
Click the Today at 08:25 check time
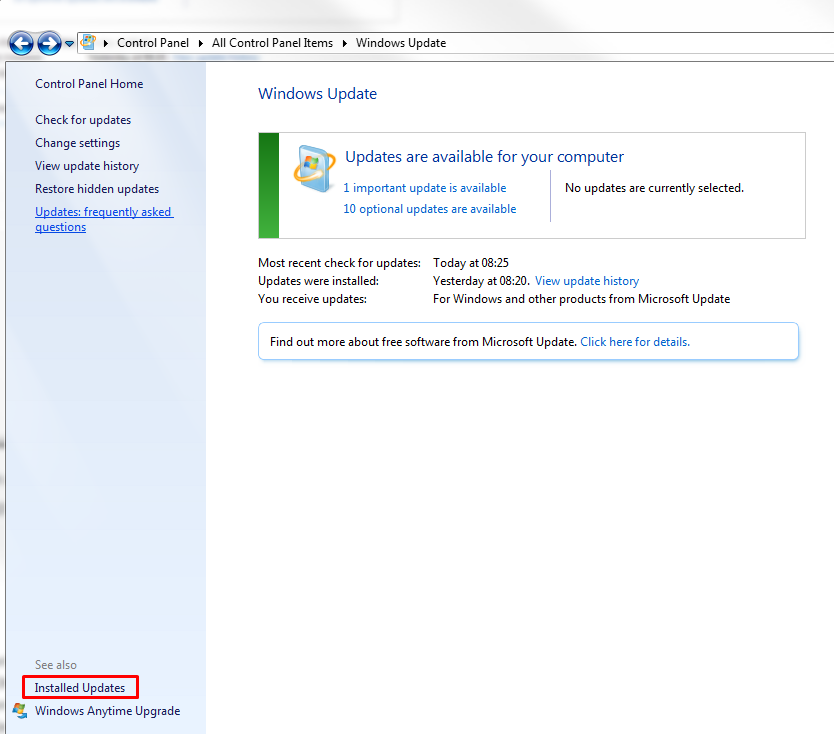[x=471, y=263]
